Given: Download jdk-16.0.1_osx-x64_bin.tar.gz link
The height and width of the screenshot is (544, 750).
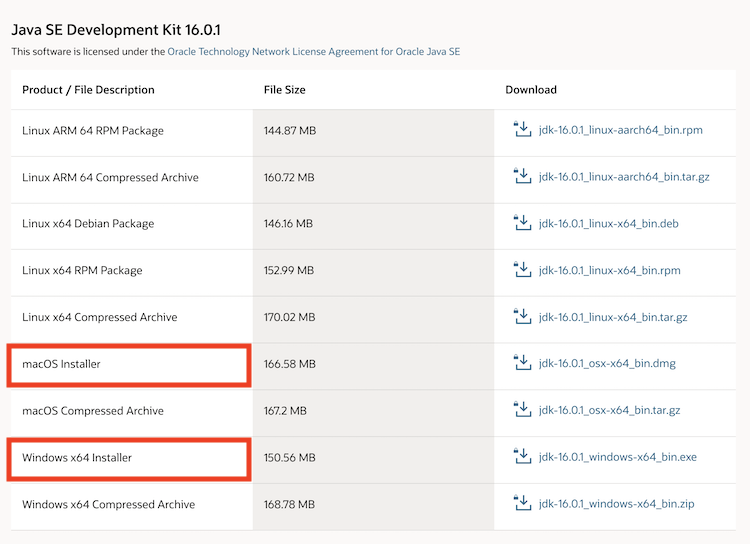Looking at the screenshot, I should pyautogui.click(x=609, y=411).
